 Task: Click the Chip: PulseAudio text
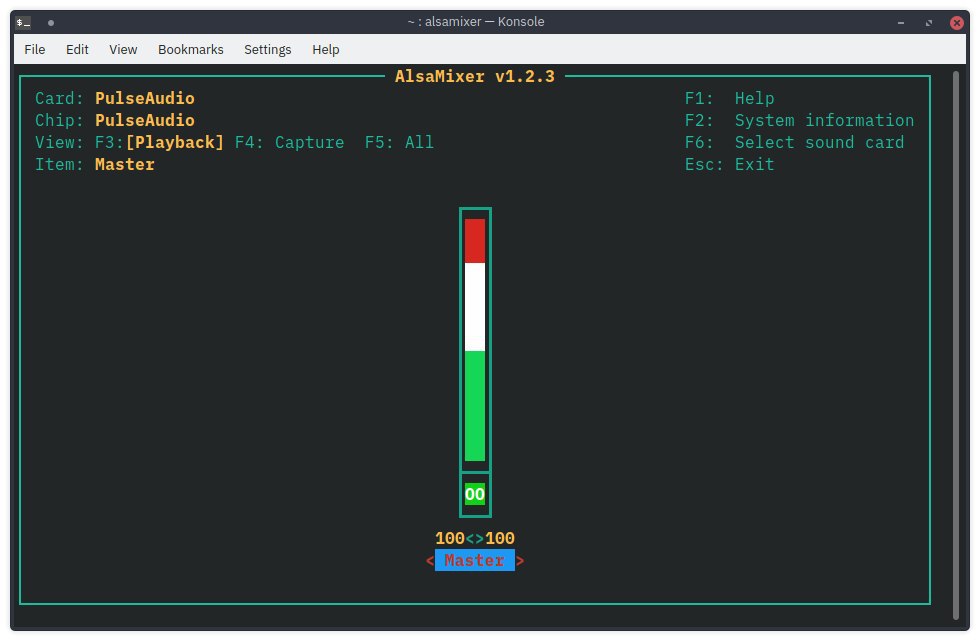point(115,120)
